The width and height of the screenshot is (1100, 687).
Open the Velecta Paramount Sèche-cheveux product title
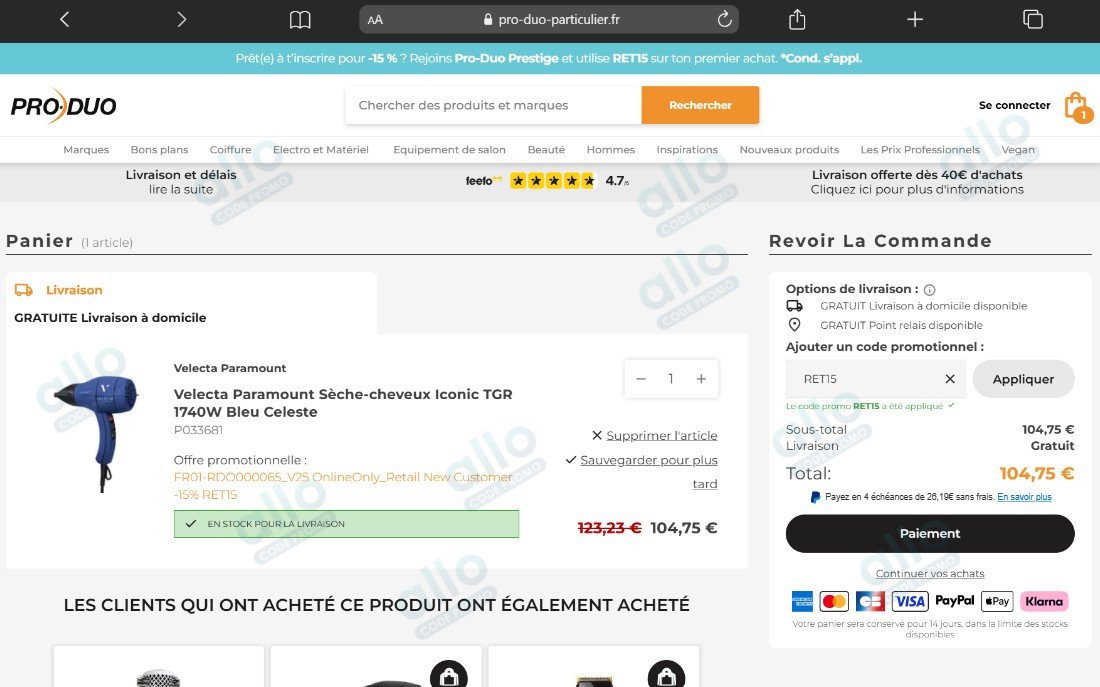point(343,403)
